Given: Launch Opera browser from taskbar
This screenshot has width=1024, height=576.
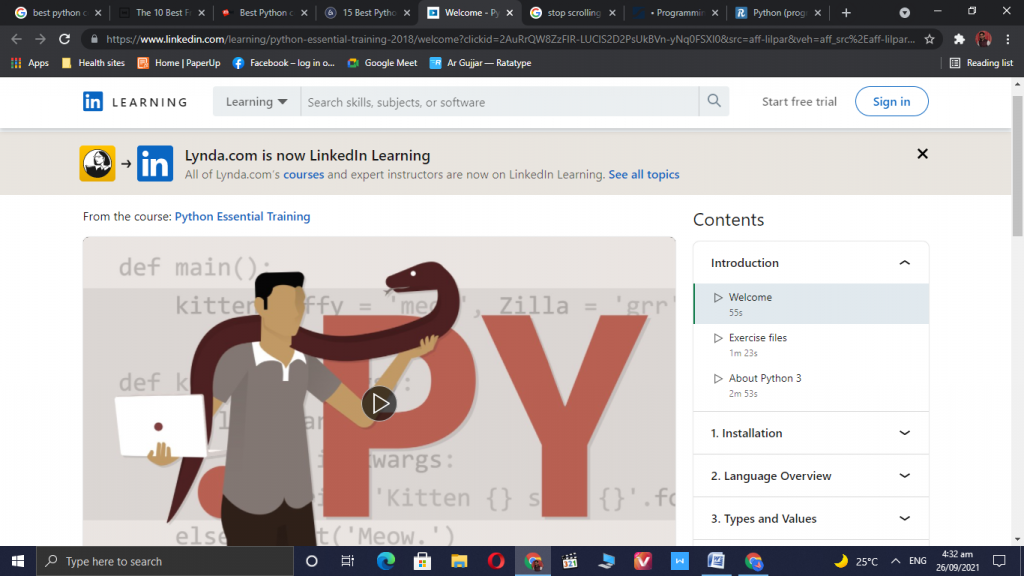Looking at the screenshot, I should pos(496,561).
